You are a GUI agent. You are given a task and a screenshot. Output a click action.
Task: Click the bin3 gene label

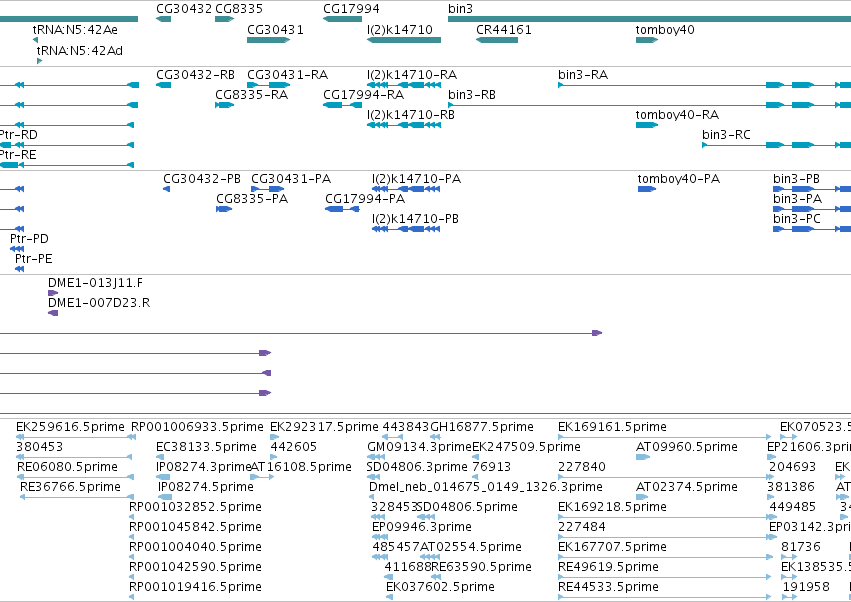[460, 9]
